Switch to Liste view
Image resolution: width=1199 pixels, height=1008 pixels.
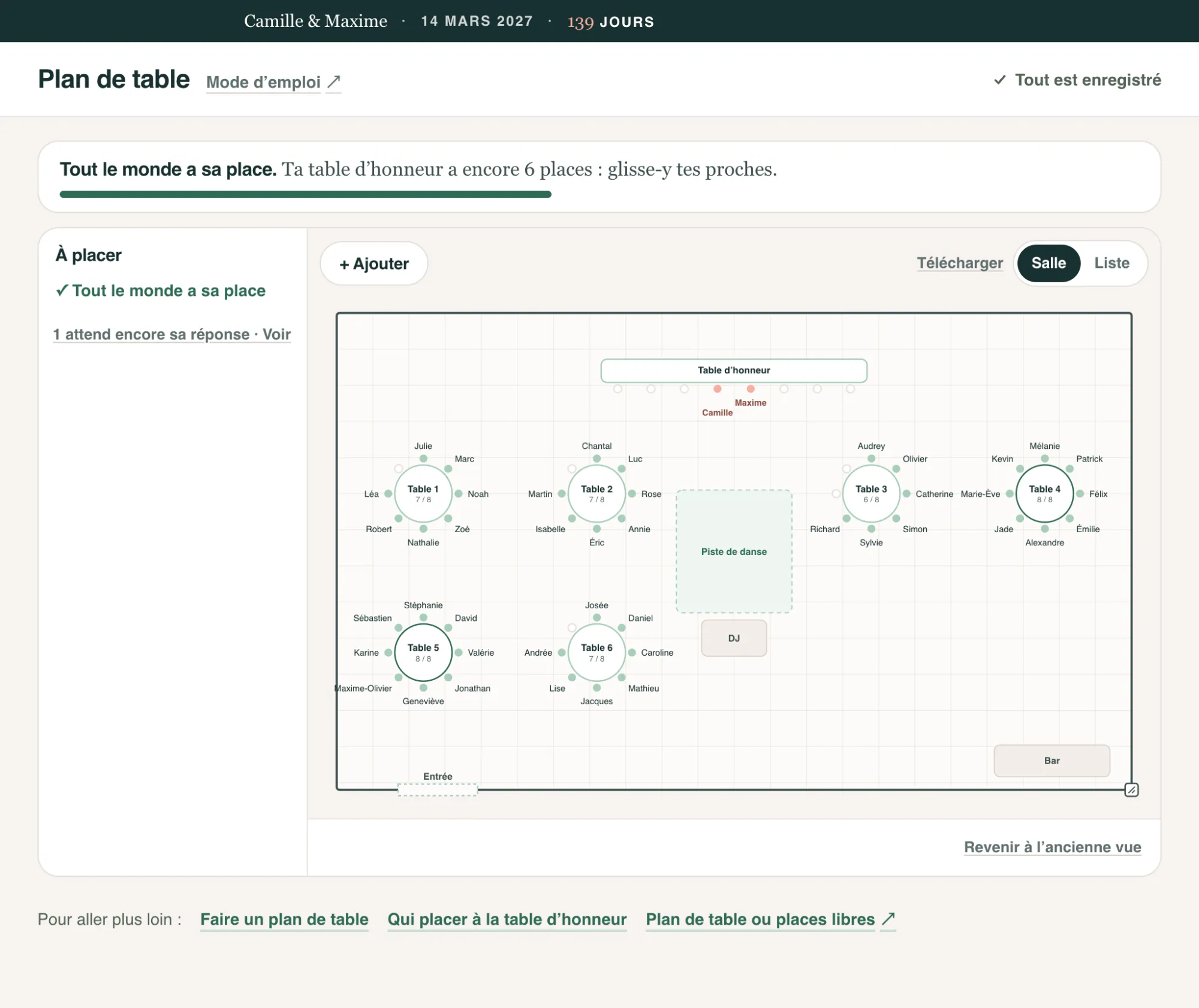coord(1111,263)
